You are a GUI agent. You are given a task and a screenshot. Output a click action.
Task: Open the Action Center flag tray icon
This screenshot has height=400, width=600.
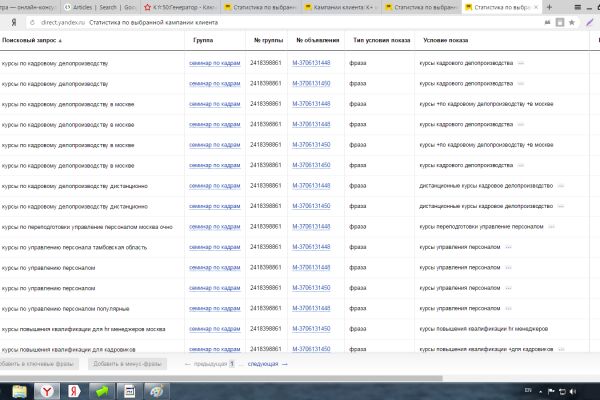551,391
